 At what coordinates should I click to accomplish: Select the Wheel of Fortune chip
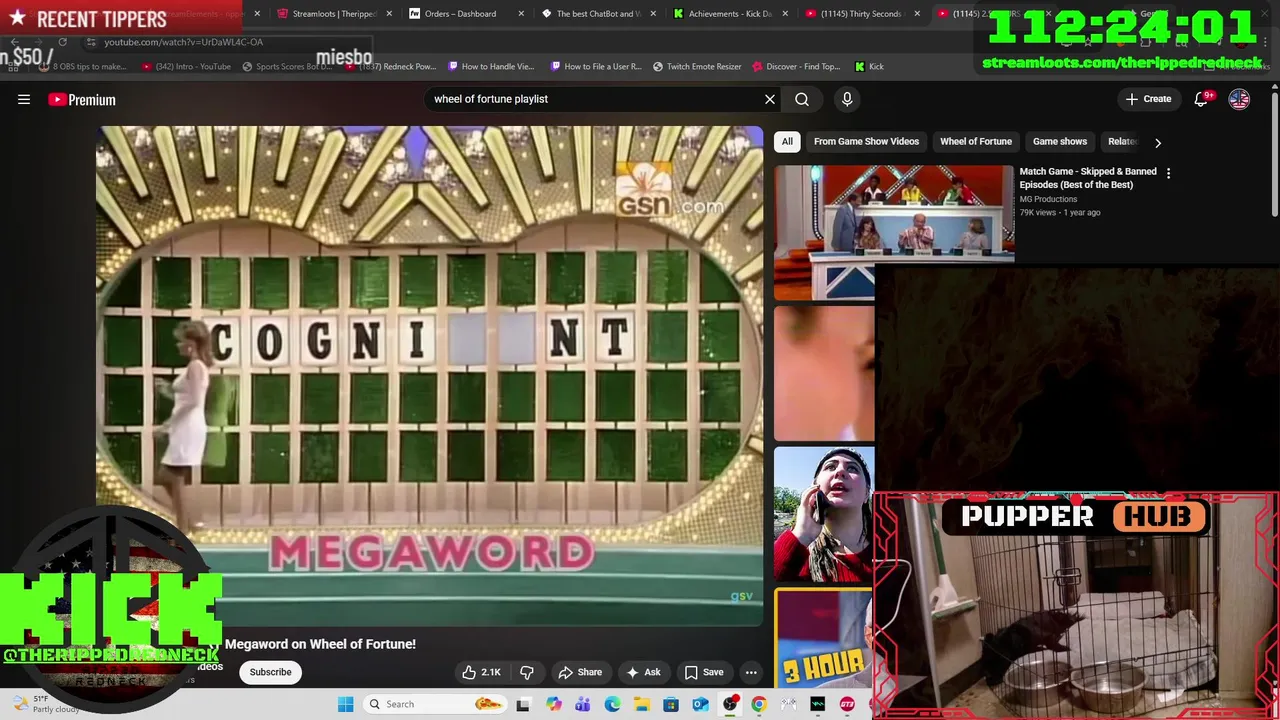click(976, 141)
